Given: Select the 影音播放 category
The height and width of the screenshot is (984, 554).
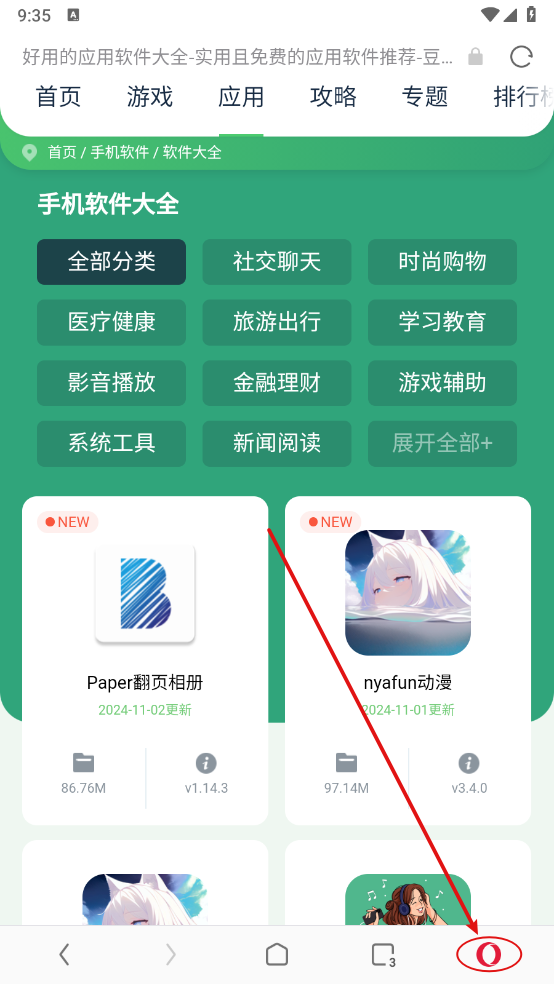Looking at the screenshot, I should pos(112,383).
